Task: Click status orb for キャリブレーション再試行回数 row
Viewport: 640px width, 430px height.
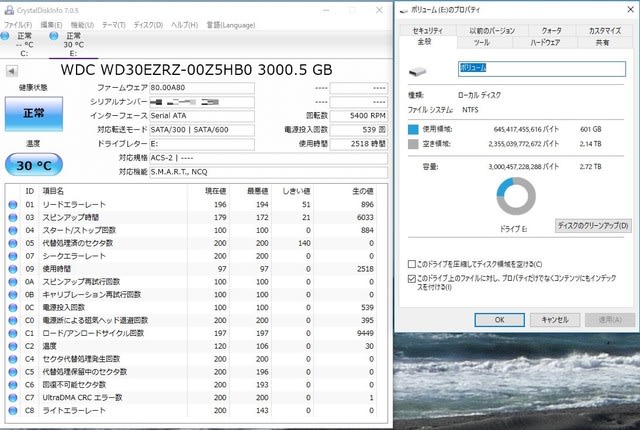Action: (13, 295)
